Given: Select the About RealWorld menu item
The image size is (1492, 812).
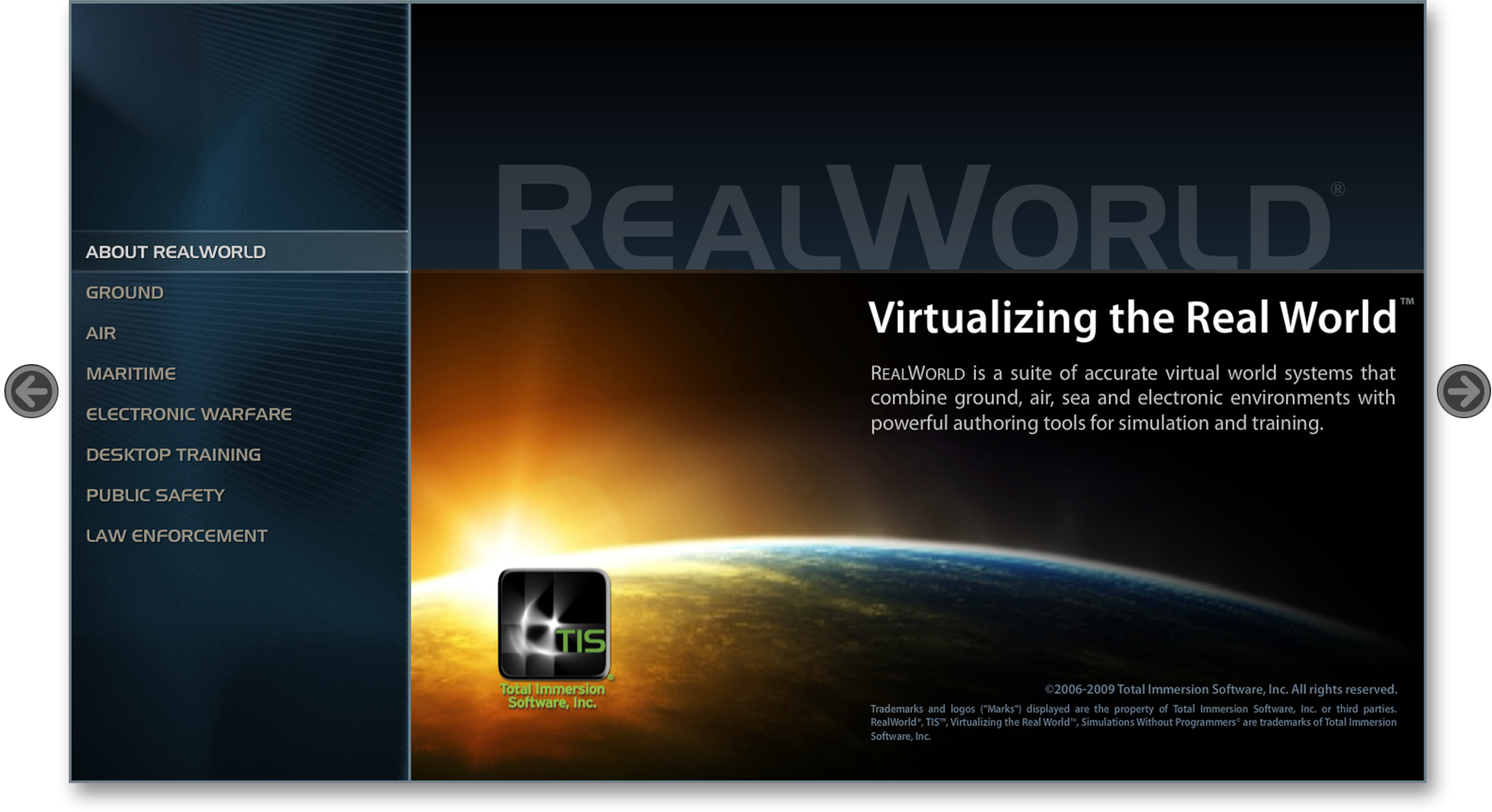Looking at the screenshot, I should 240,252.
